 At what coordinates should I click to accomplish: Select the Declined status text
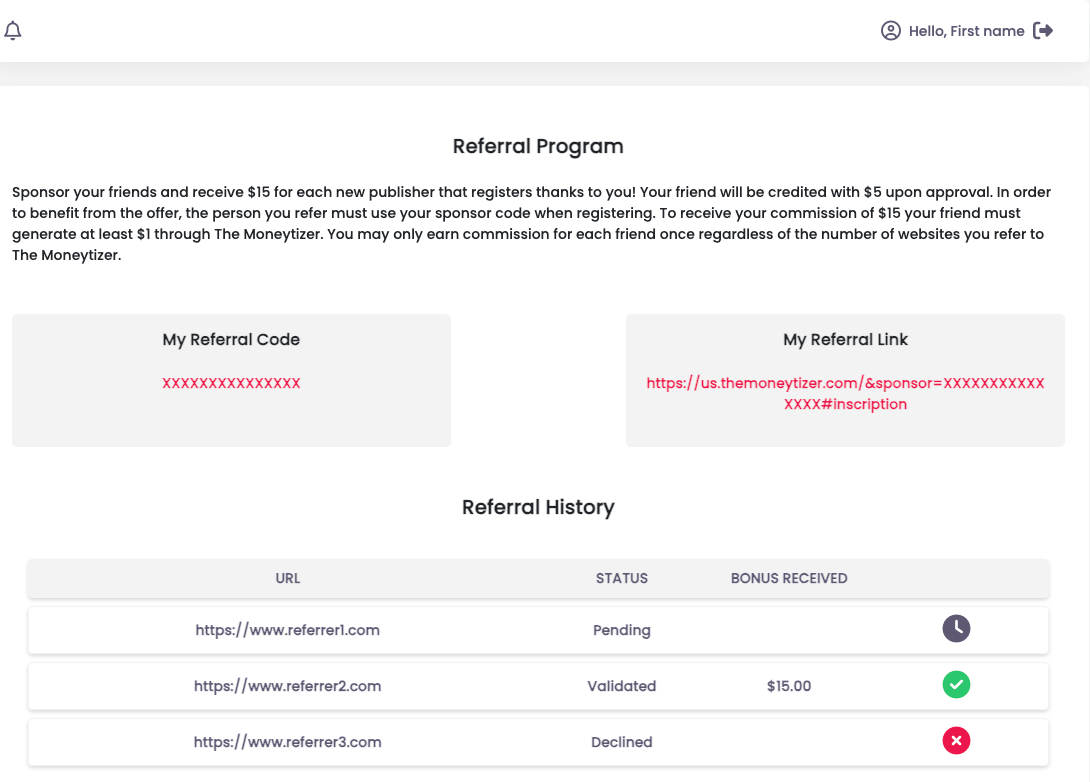pos(621,742)
